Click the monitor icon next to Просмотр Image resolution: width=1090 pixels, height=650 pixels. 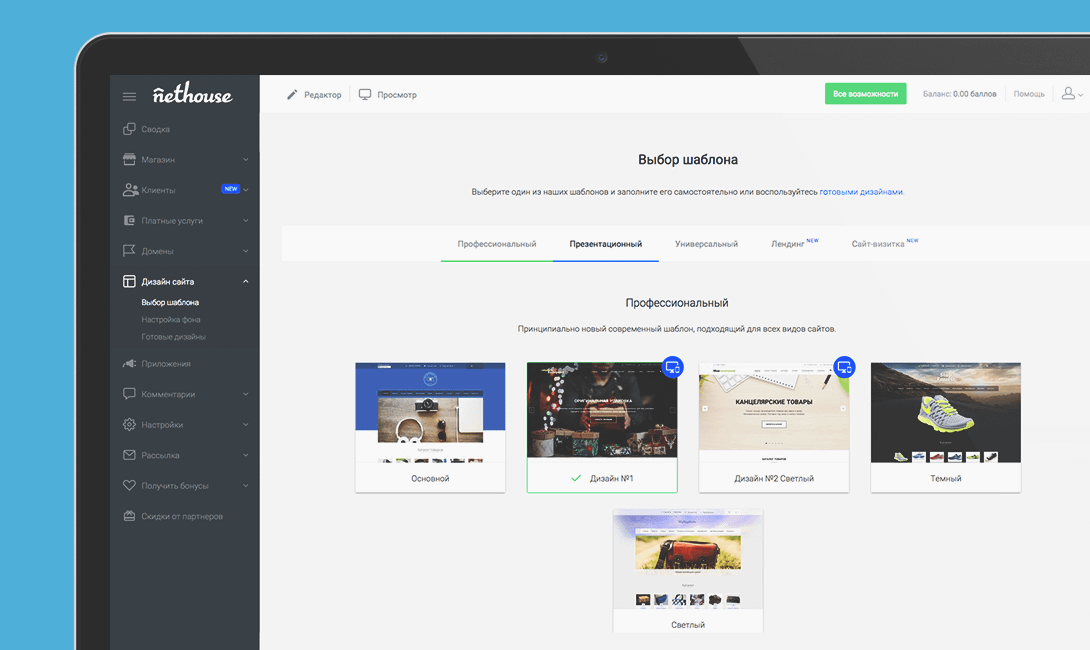(365, 94)
